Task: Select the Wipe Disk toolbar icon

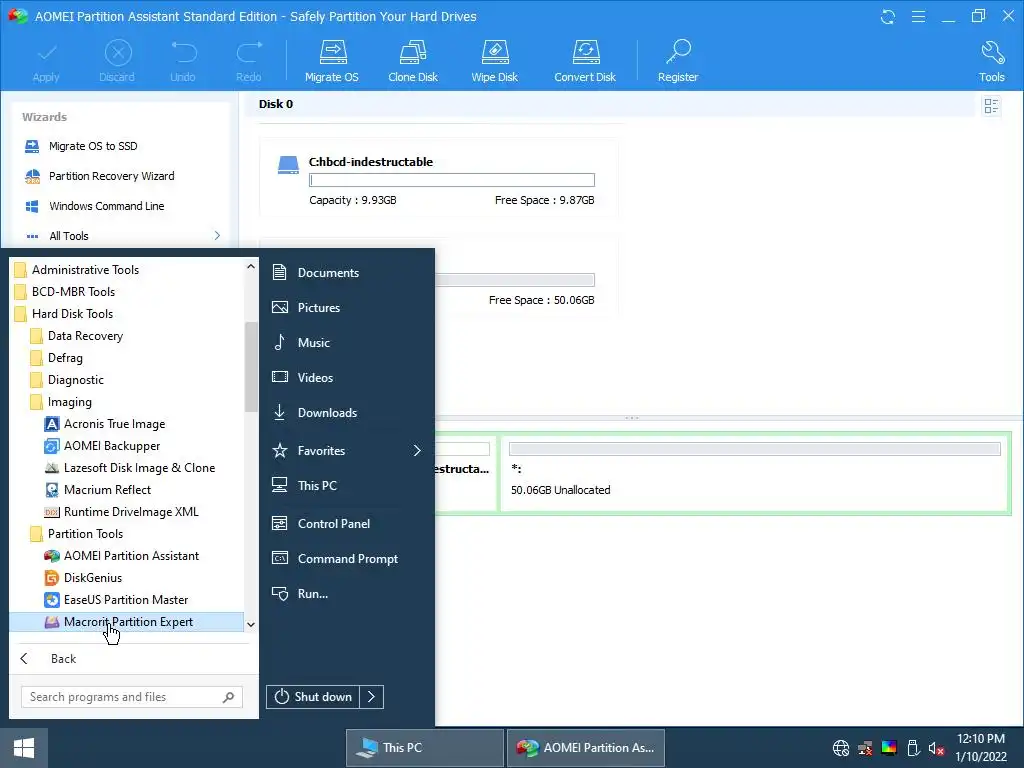Action: [494, 52]
